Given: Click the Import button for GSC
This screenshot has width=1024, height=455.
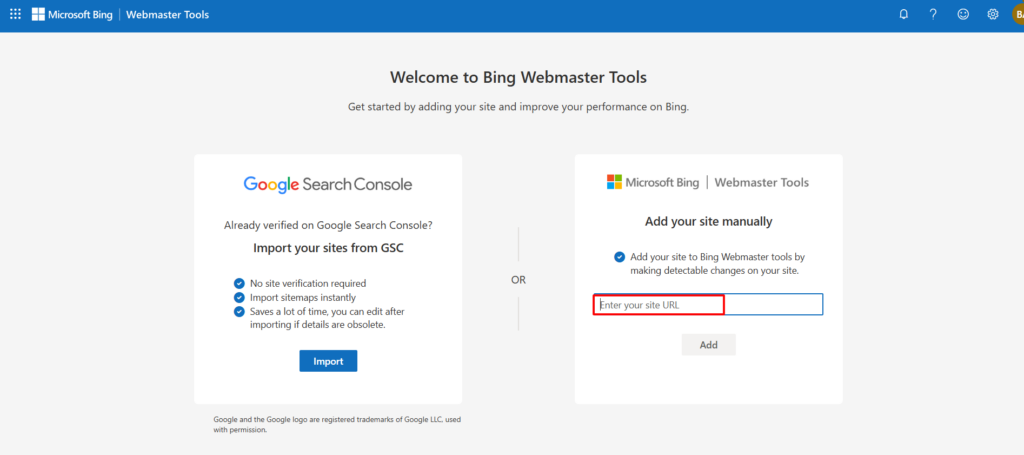Looking at the screenshot, I should point(328,361).
